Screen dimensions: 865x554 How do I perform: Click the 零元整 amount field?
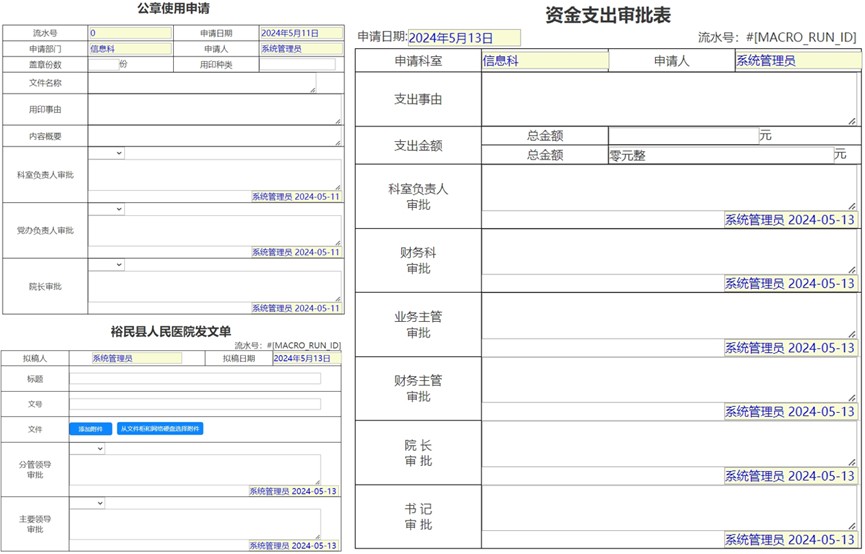(x=719, y=155)
